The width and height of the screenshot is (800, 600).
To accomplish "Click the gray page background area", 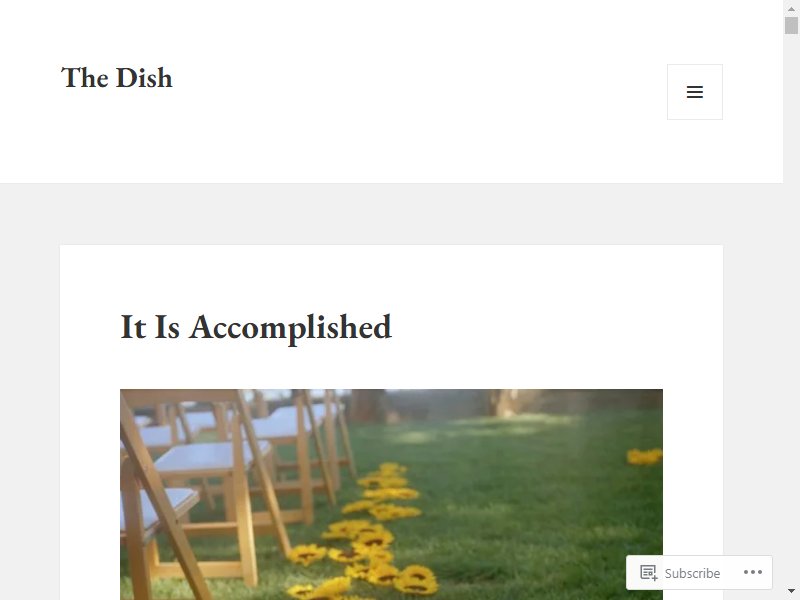I will (391, 213).
